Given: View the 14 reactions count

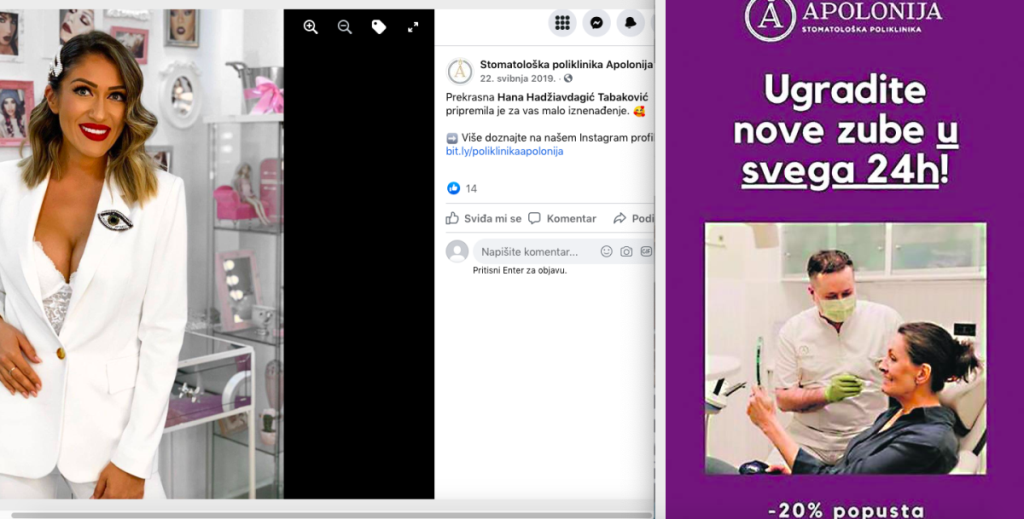Looking at the screenshot, I should click(x=472, y=189).
